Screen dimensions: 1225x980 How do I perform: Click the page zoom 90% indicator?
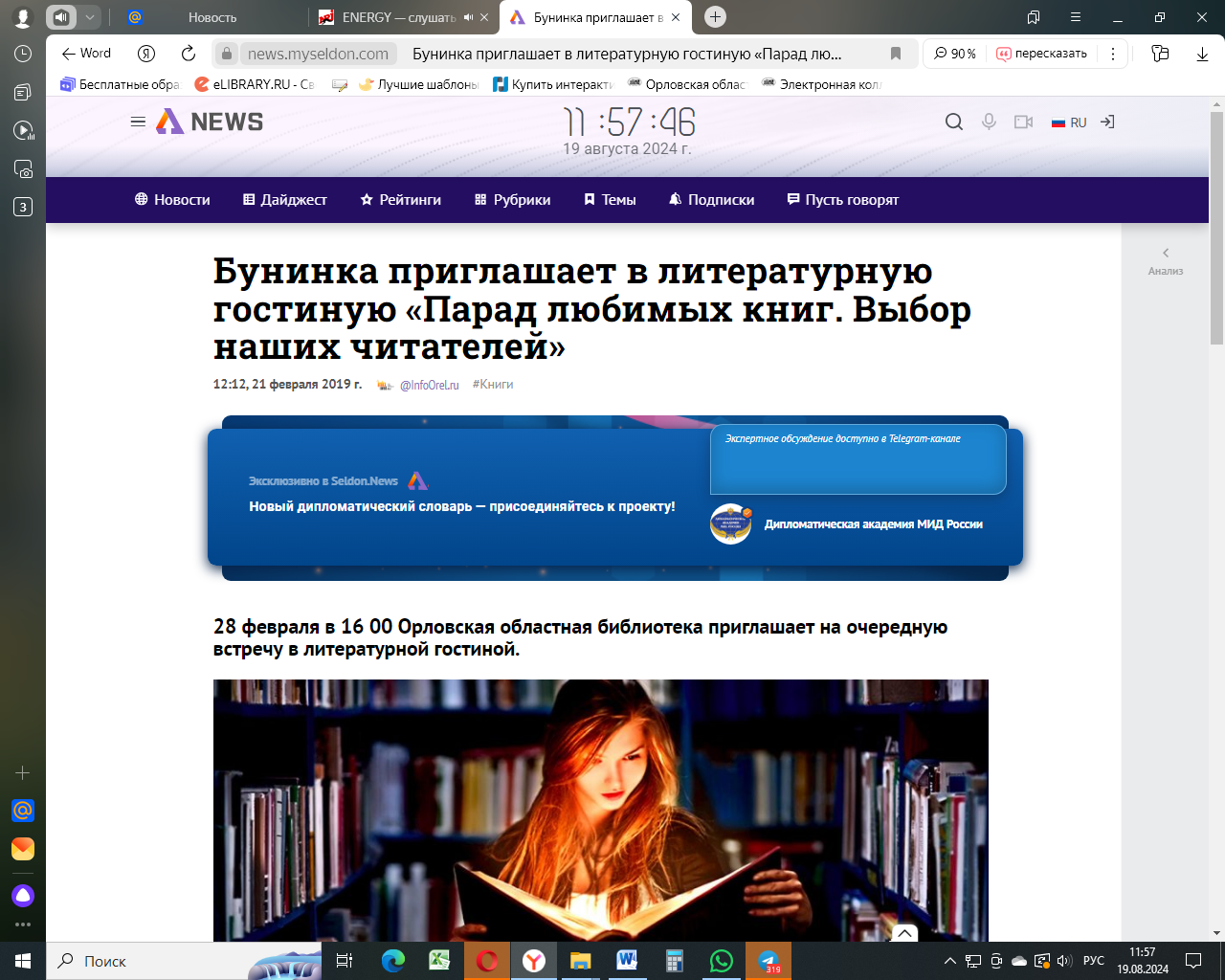(955, 54)
